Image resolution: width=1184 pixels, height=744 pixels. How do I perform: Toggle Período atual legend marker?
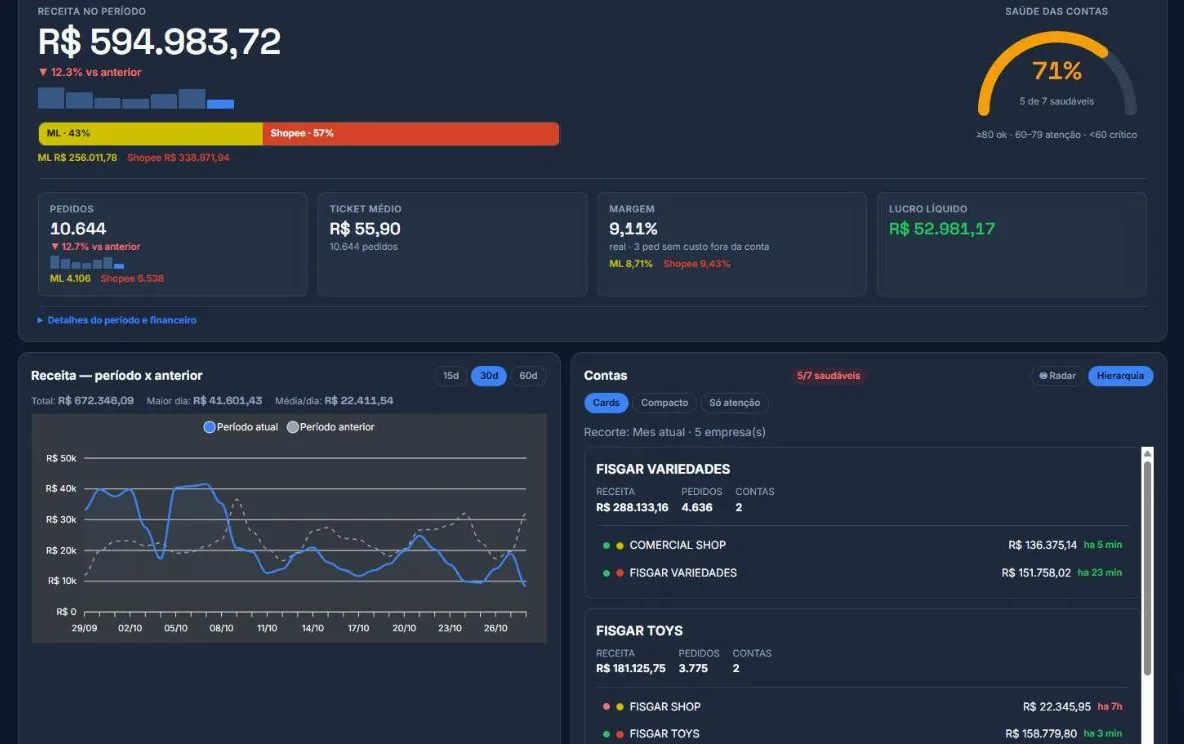click(x=209, y=427)
